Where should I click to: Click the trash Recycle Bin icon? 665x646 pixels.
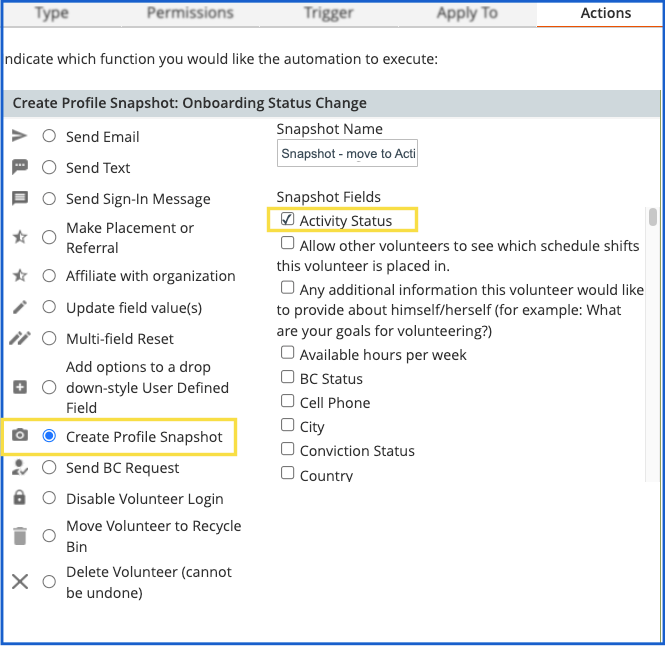[19, 536]
